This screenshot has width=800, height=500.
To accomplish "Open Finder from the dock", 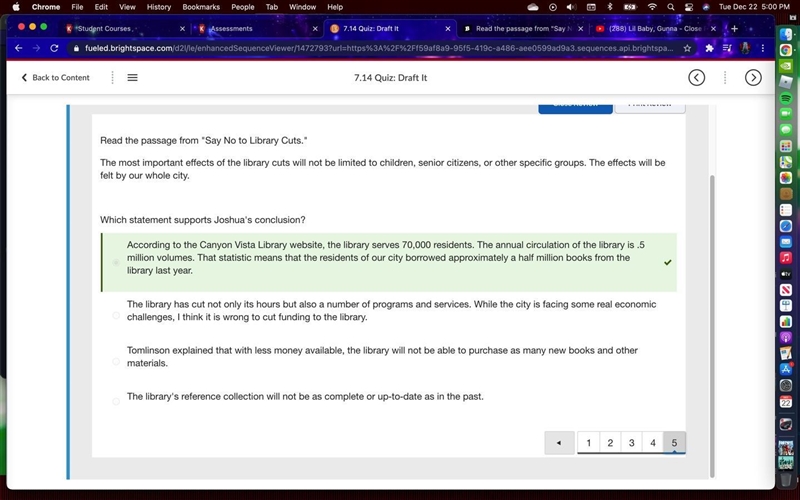I will [x=786, y=34].
